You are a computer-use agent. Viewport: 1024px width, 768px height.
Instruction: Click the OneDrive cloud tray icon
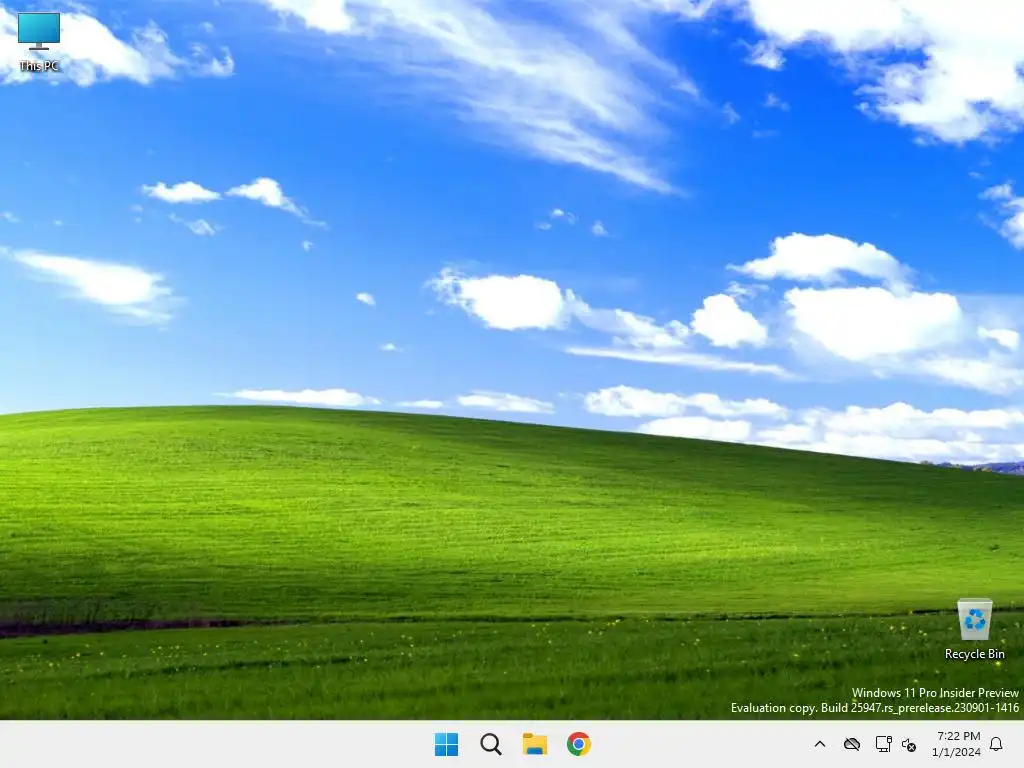pyautogui.click(x=852, y=744)
